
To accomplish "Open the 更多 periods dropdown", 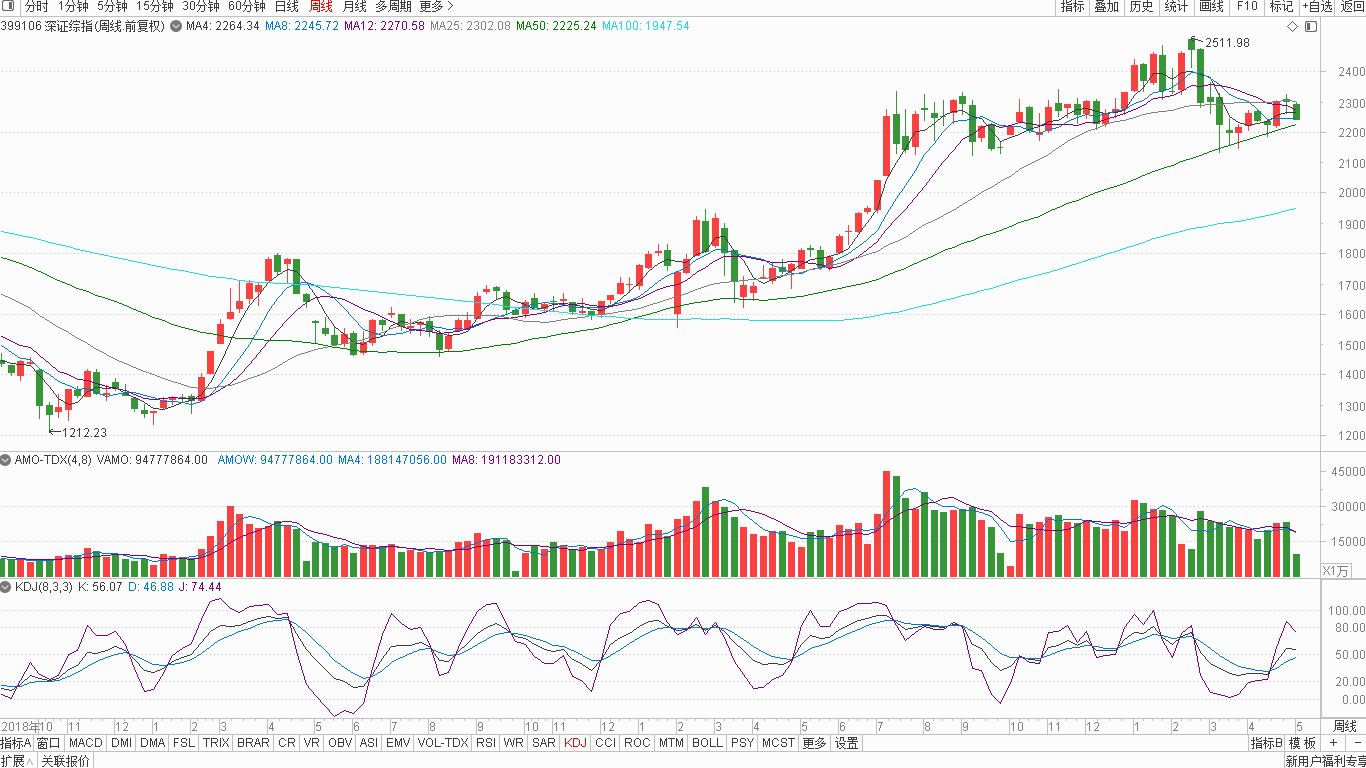I will pos(436,6).
